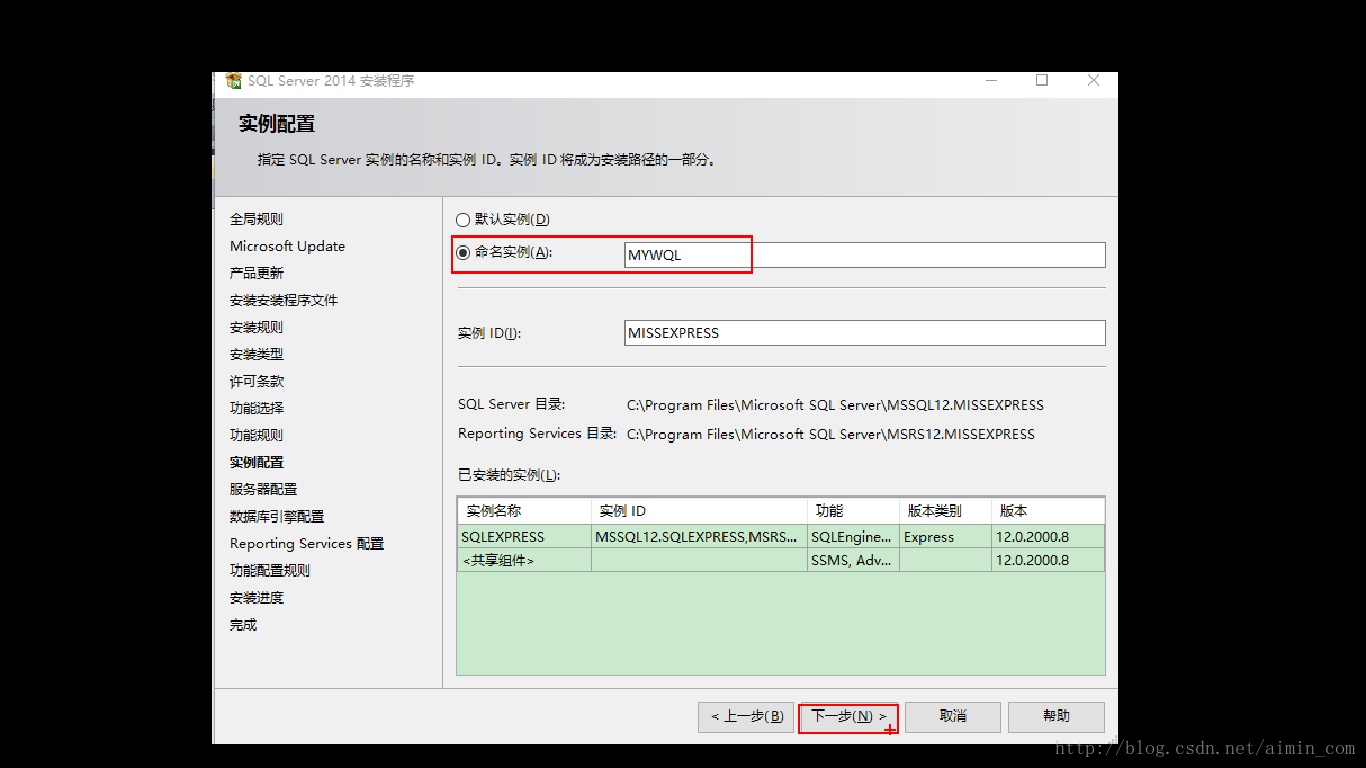Maximize the installer window
The image size is (1366, 768).
tap(1042, 81)
